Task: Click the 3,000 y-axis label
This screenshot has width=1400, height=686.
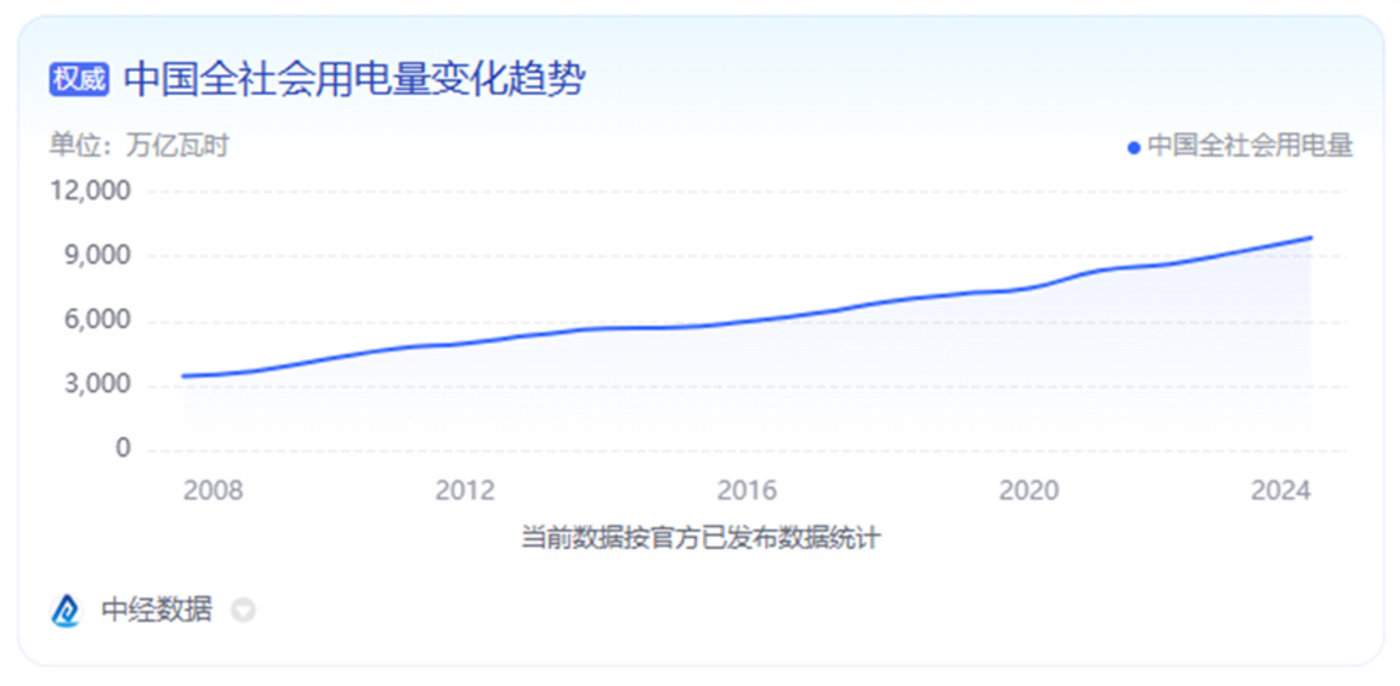Action: pos(97,385)
